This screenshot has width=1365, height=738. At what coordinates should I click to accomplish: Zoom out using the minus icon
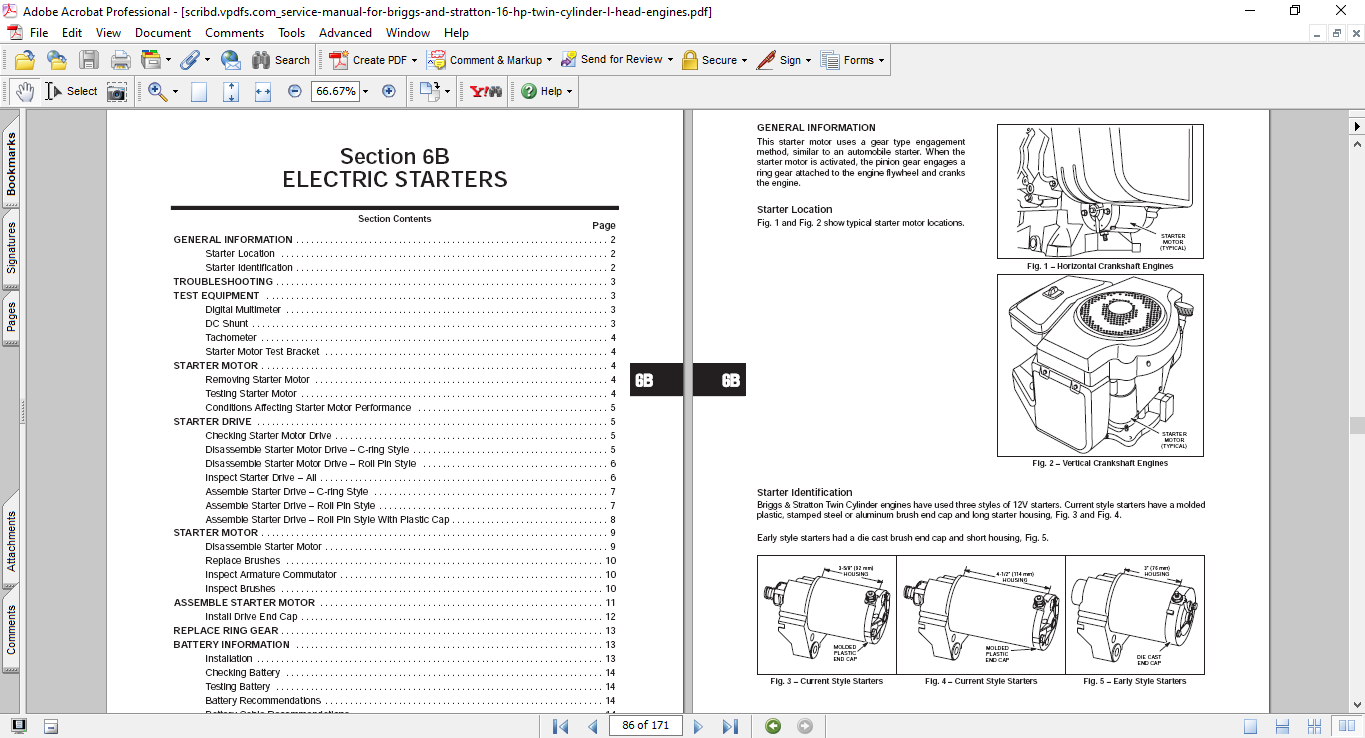point(294,91)
